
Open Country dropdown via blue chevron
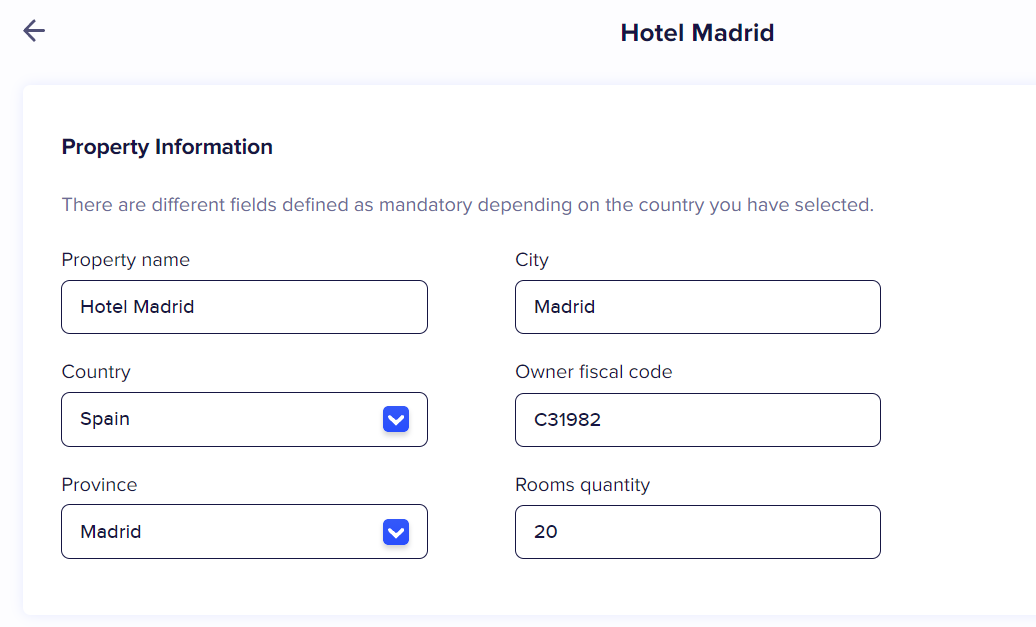tap(396, 419)
